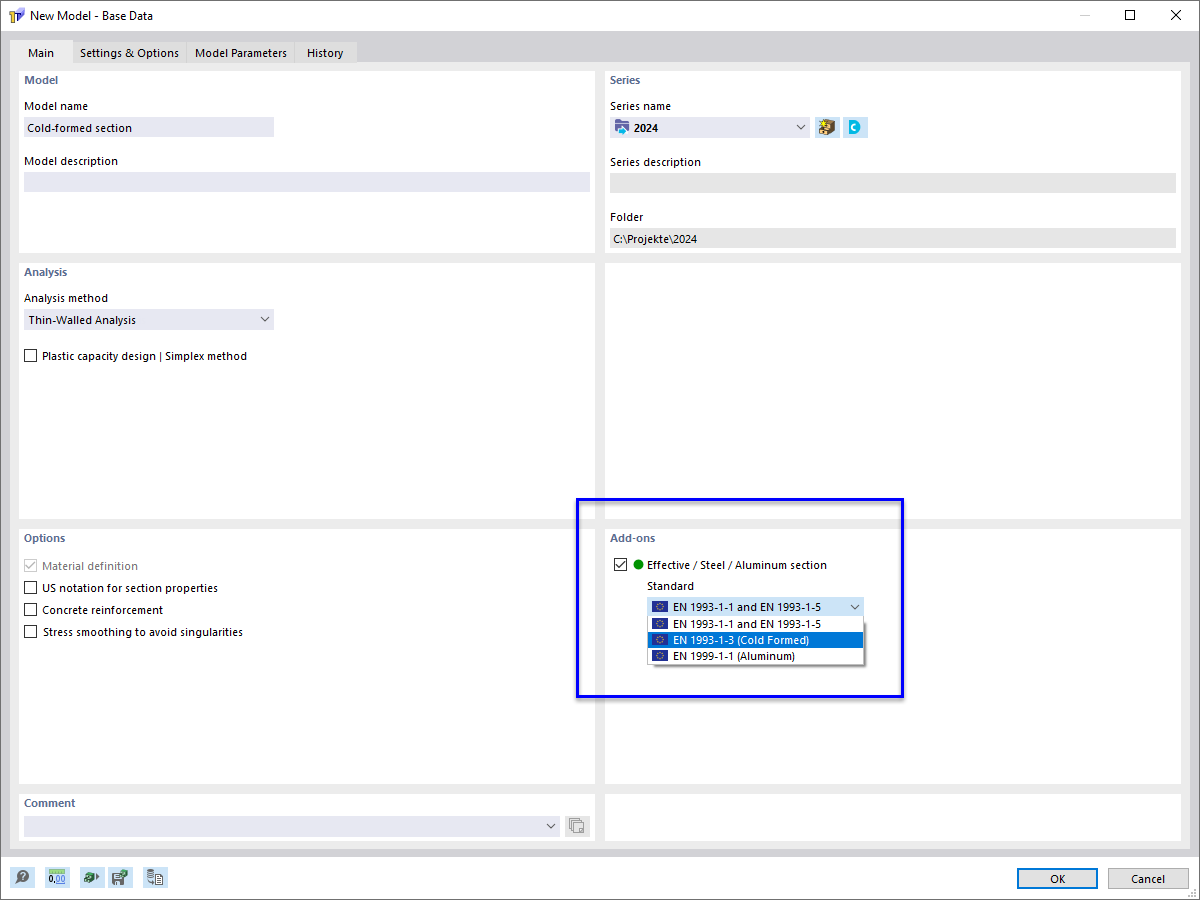Open units and decimal places settings
The width and height of the screenshot is (1200, 900).
(57, 877)
